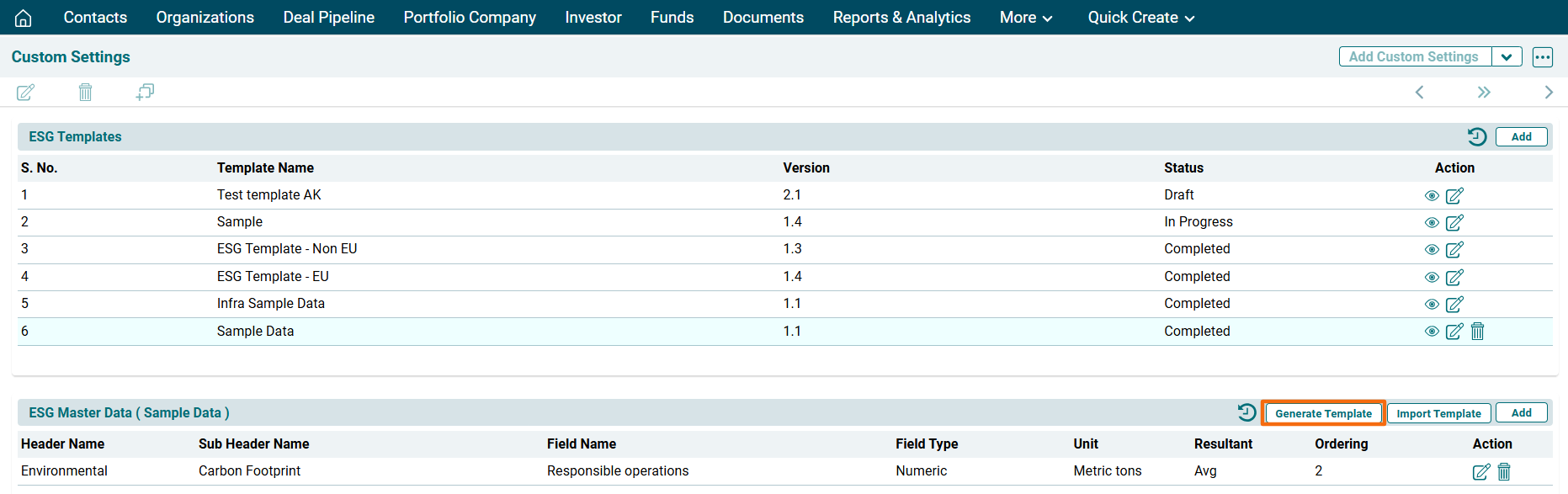Open the Quick Create dropdown

click(x=1140, y=18)
